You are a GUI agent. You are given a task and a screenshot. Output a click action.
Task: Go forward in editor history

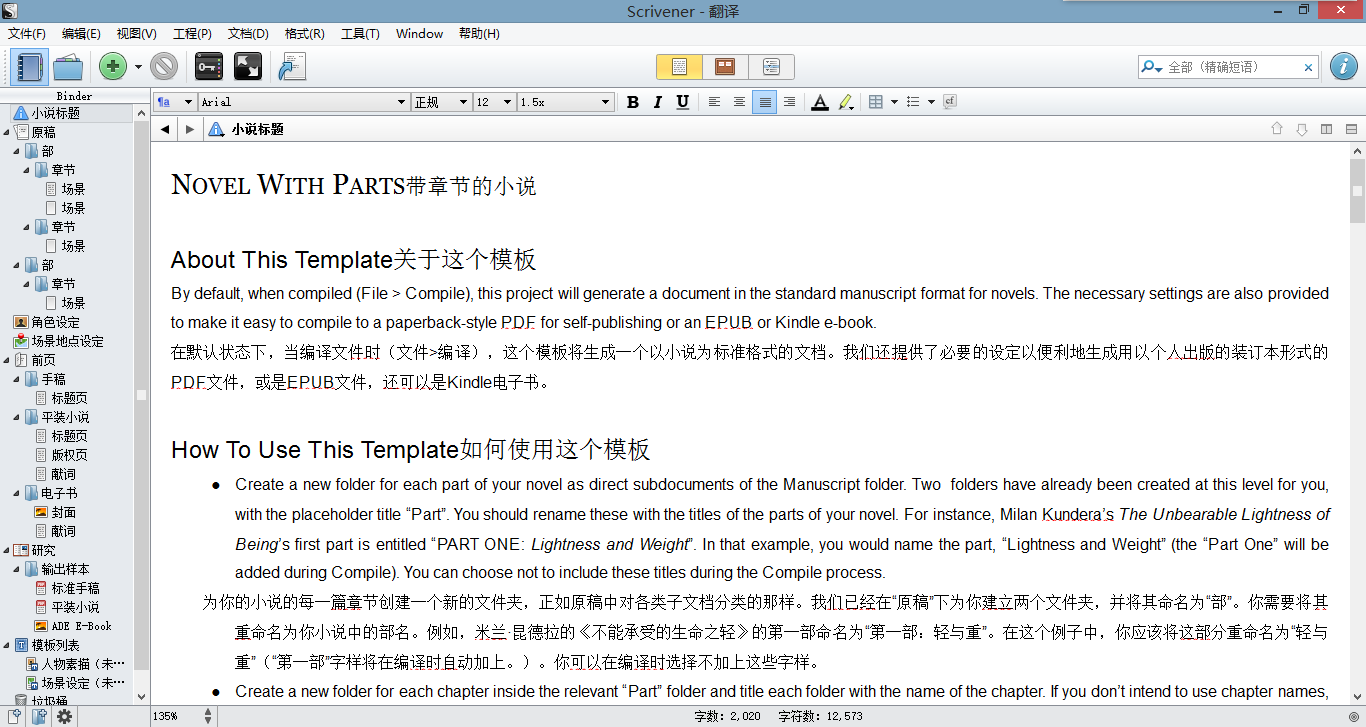[x=190, y=129]
